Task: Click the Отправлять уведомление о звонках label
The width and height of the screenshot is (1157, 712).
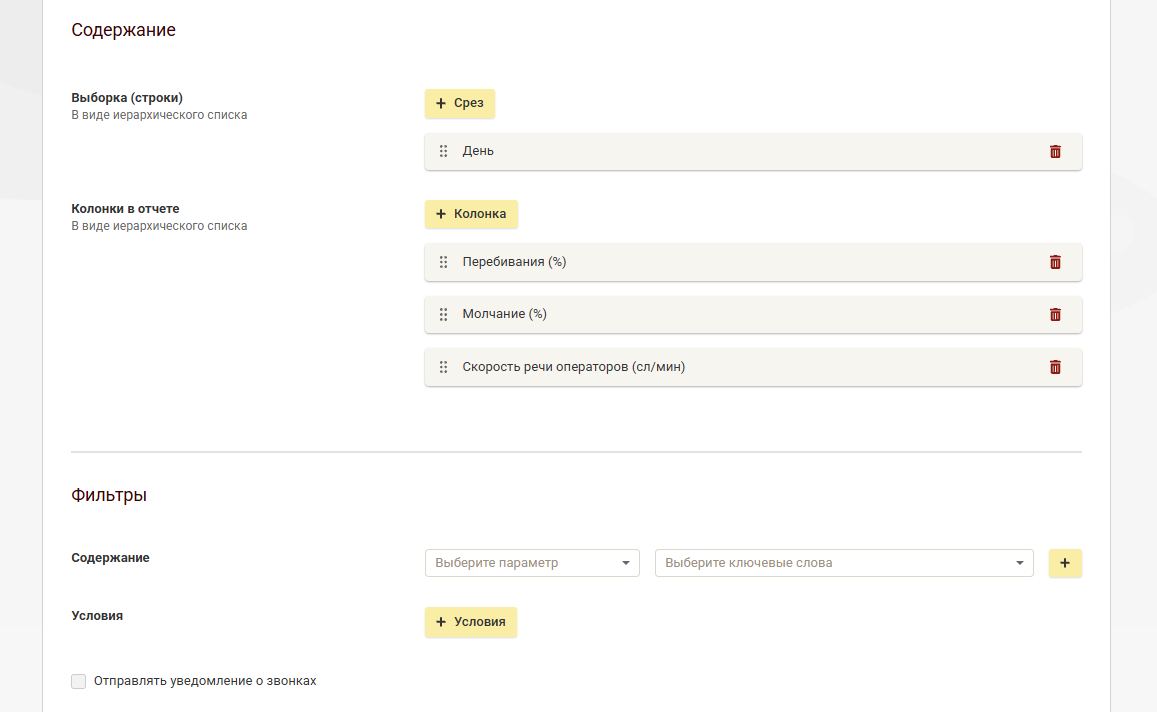Action: coord(205,681)
